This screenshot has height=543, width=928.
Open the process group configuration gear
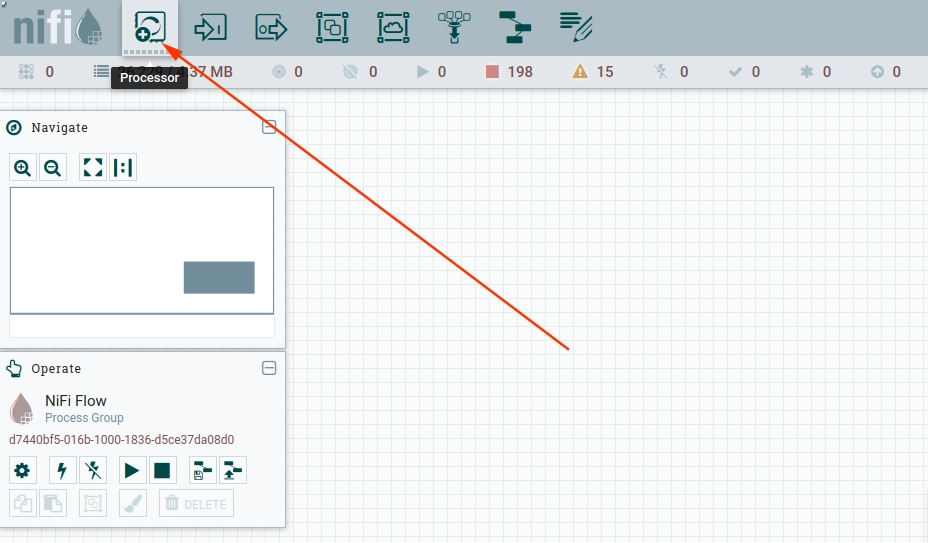22,471
